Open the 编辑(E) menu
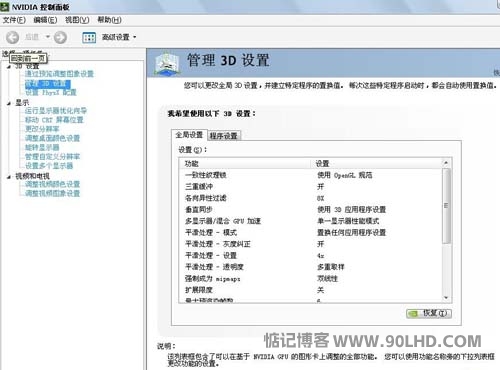This screenshot has height=370, width=500. [45, 20]
